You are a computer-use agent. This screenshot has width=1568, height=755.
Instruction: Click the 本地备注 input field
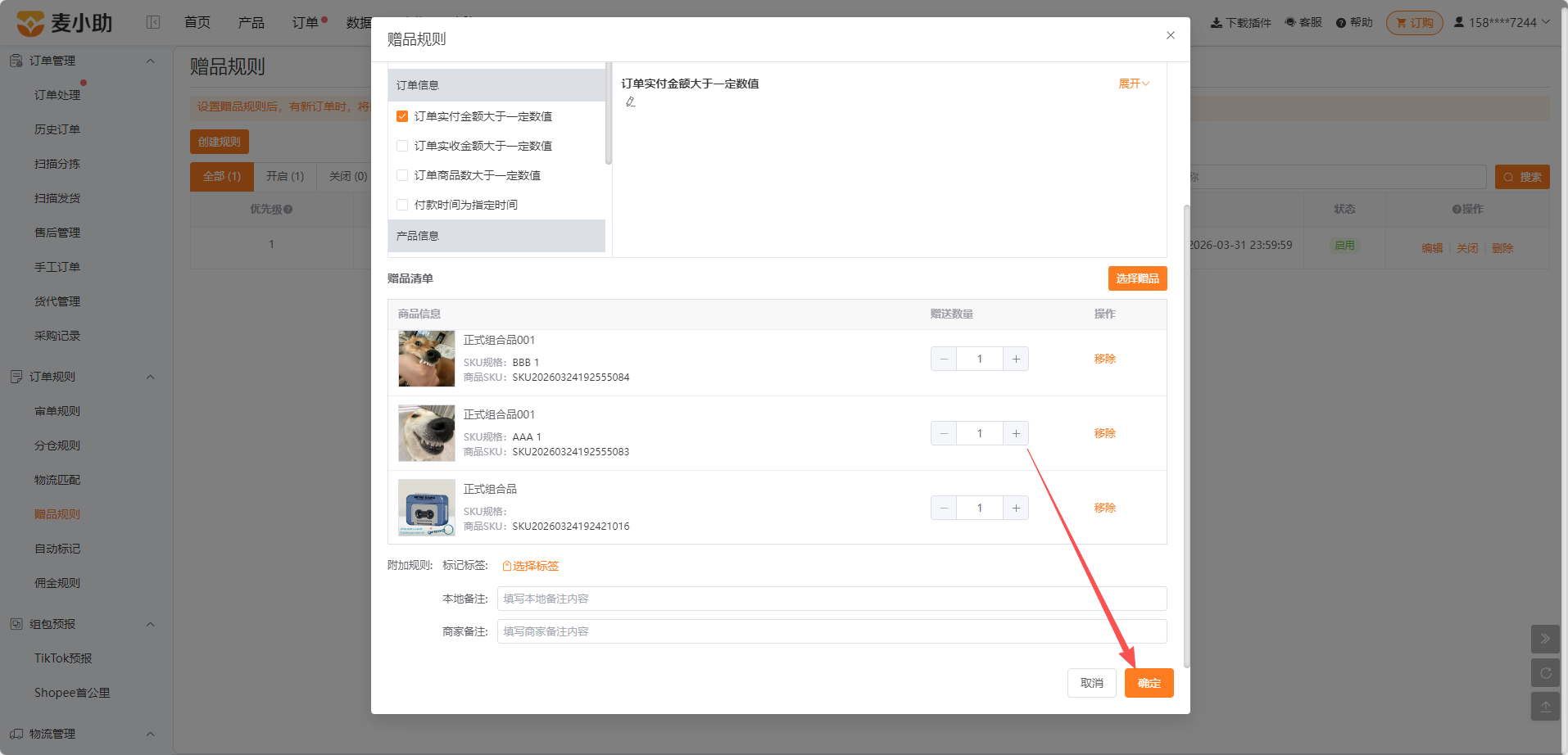point(832,599)
